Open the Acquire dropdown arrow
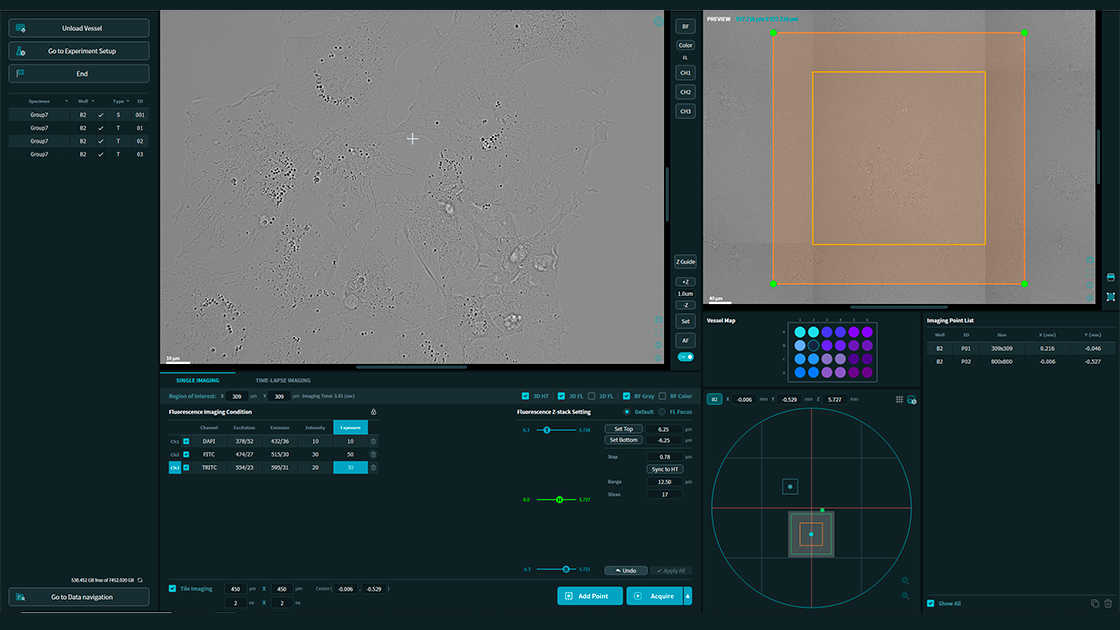 point(687,596)
